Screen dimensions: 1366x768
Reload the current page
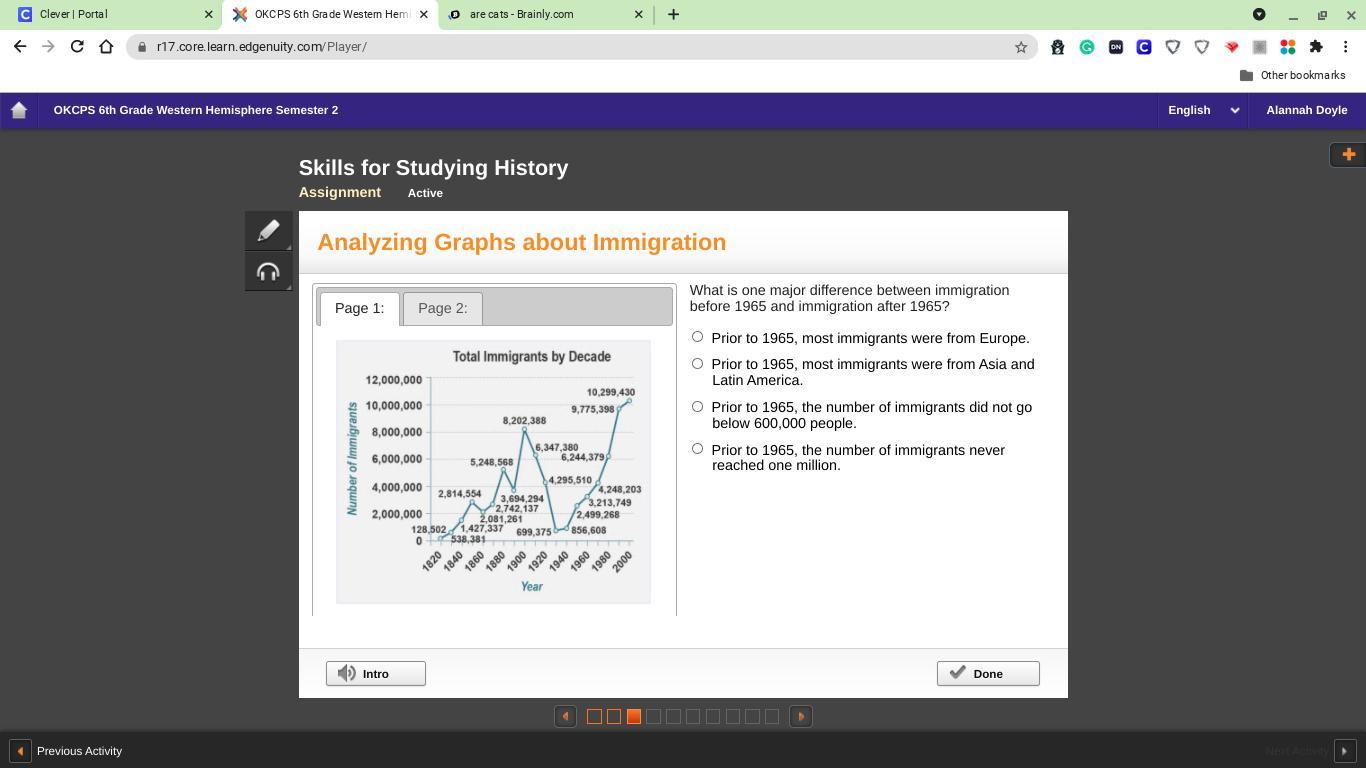click(77, 46)
